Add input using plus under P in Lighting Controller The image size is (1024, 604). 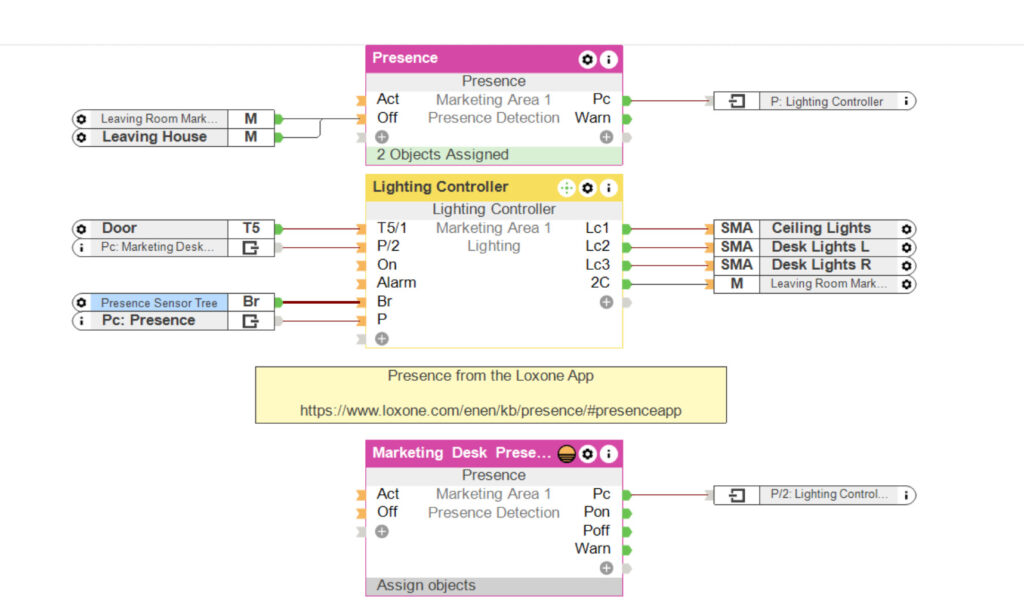coord(381,339)
